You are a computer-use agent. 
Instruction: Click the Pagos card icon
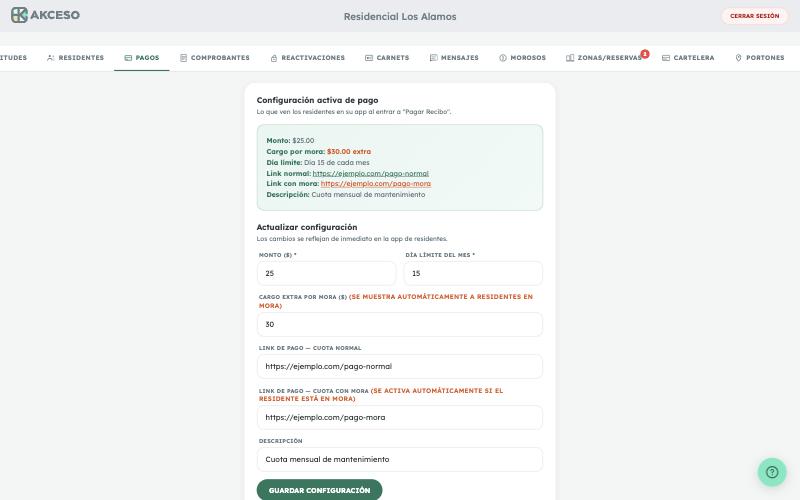point(128,58)
